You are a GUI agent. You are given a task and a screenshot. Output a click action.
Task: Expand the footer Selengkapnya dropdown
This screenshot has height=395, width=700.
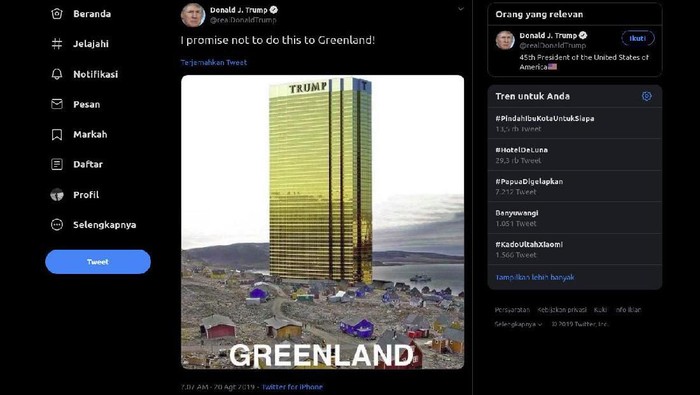pyautogui.click(x=518, y=324)
